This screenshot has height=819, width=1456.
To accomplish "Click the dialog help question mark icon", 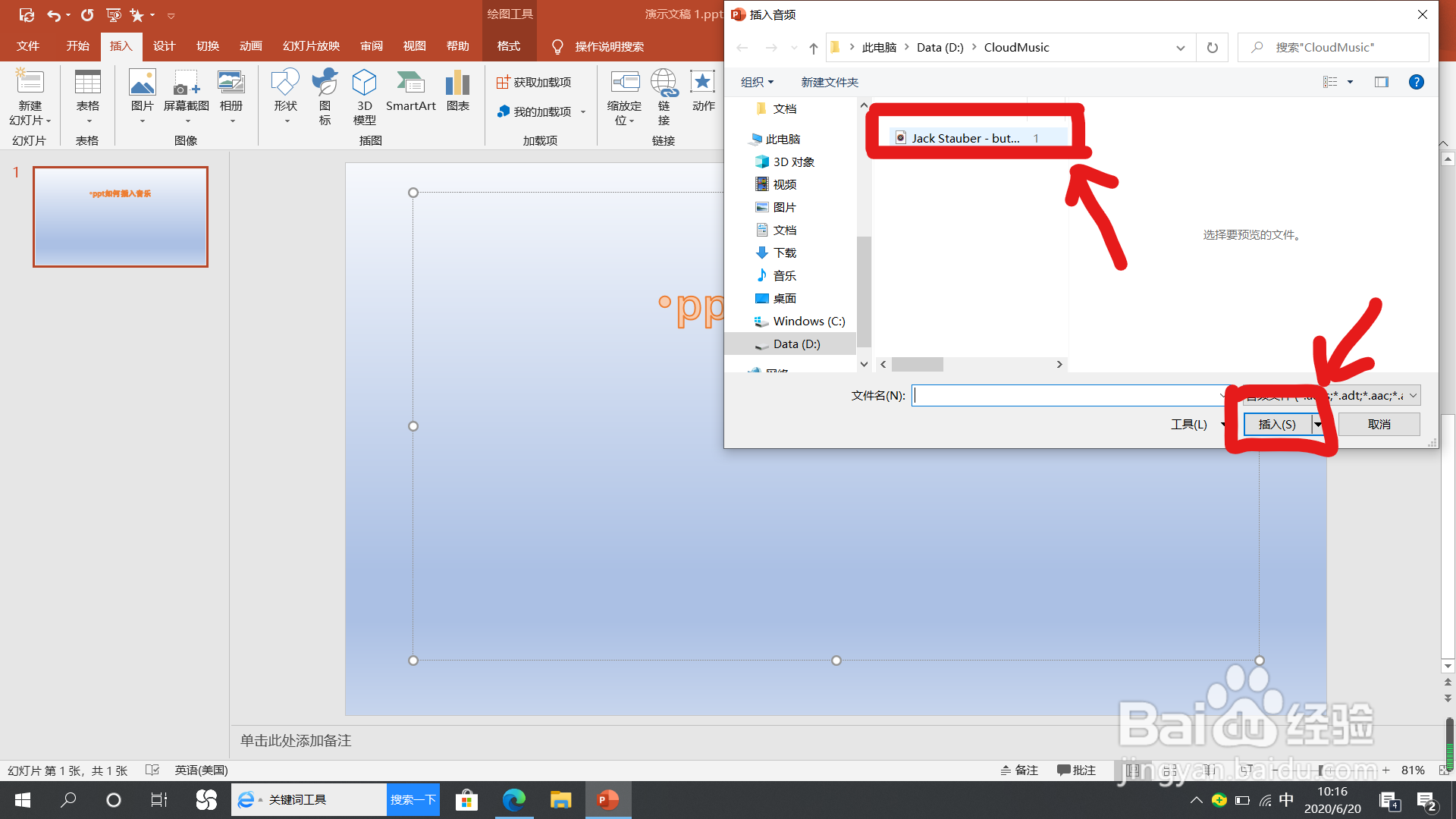I will [x=1416, y=82].
